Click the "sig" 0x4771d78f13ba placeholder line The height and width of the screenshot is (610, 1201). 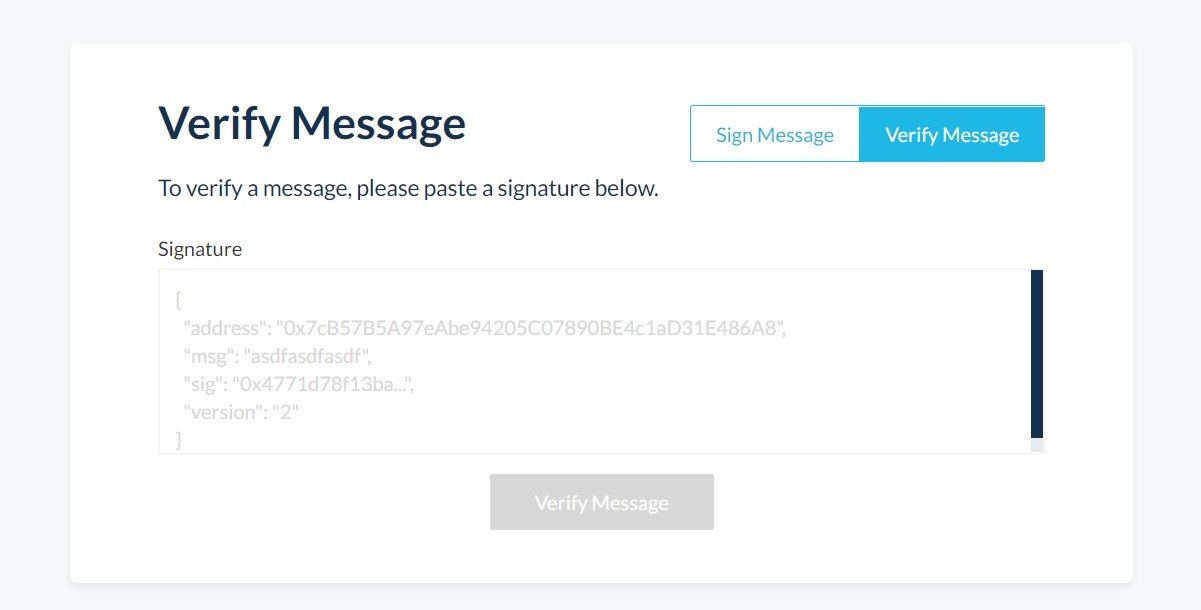(x=298, y=383)
